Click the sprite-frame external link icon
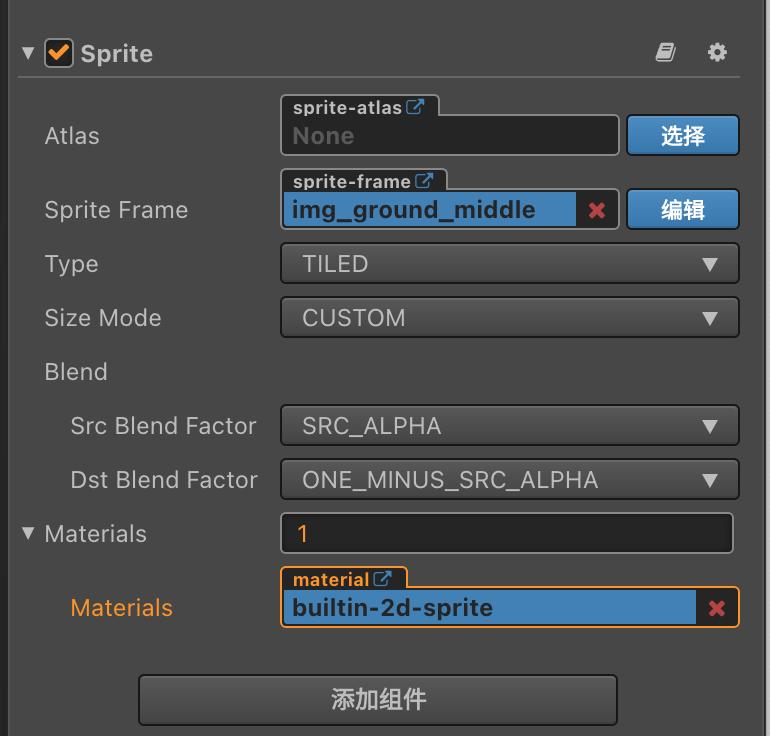 tap(424, 181)
